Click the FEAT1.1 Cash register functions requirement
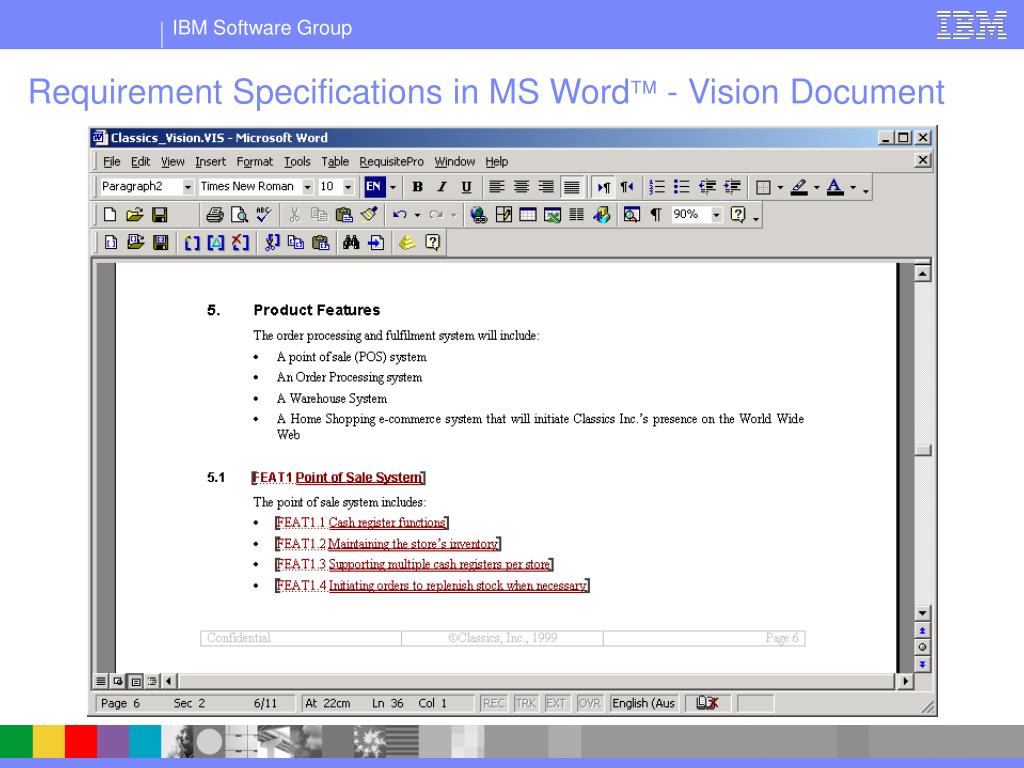This screenshot has width=1024, height=768. 362,522
